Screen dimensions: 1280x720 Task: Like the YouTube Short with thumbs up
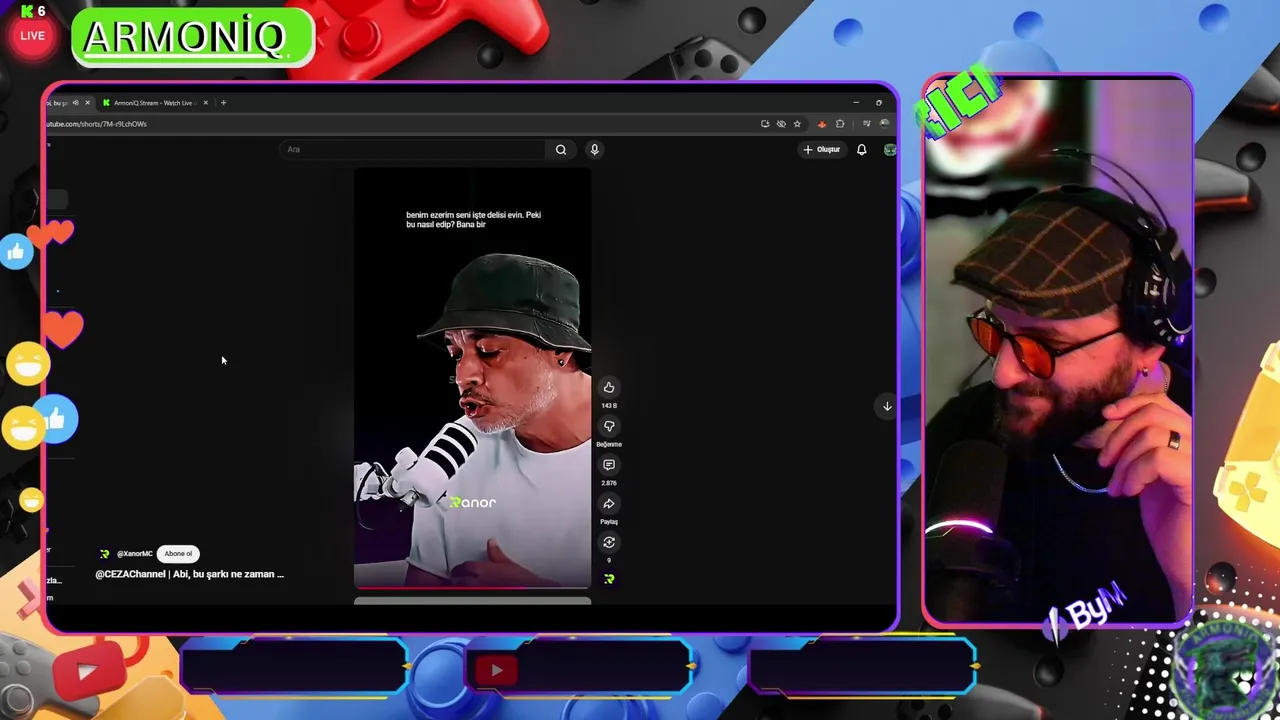tap(609, 387)
